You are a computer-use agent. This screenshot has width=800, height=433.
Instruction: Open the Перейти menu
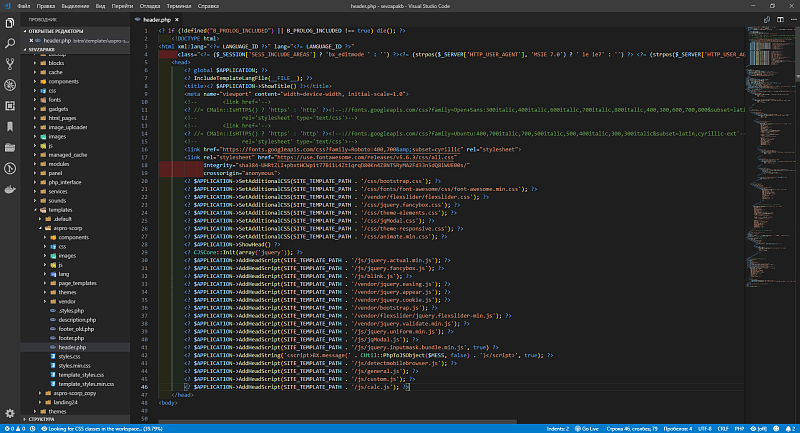click(x=122, y=6)
